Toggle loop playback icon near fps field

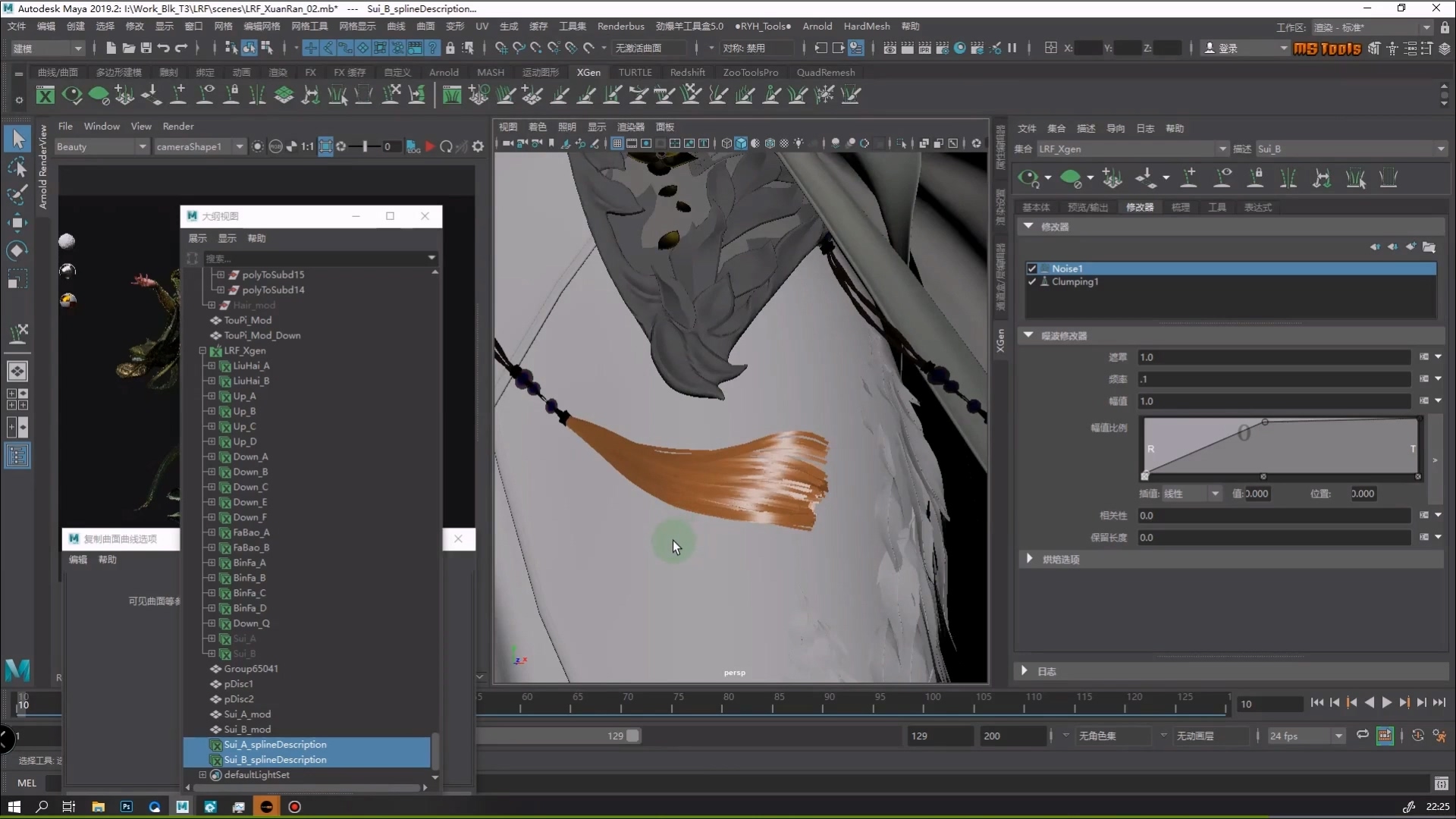(1363, 735)
